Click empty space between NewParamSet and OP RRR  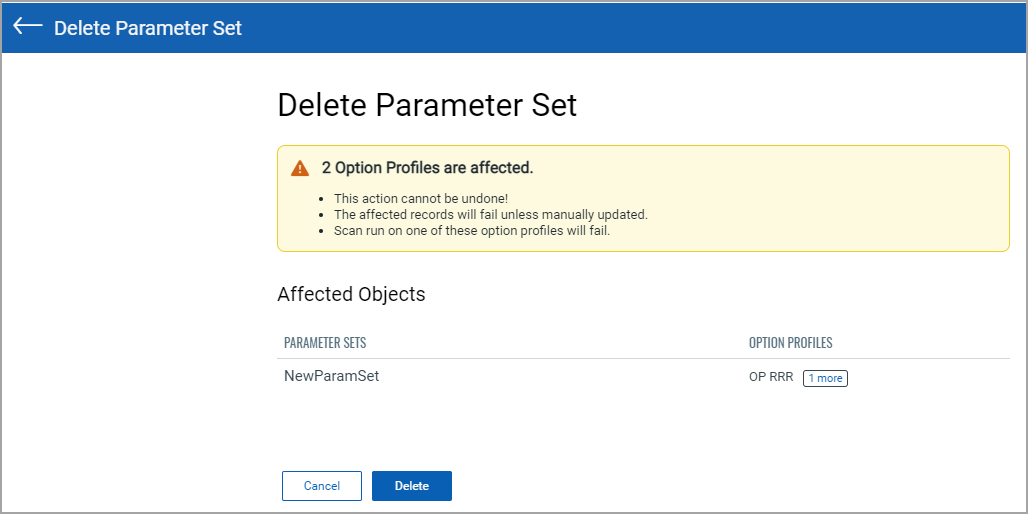560,378
